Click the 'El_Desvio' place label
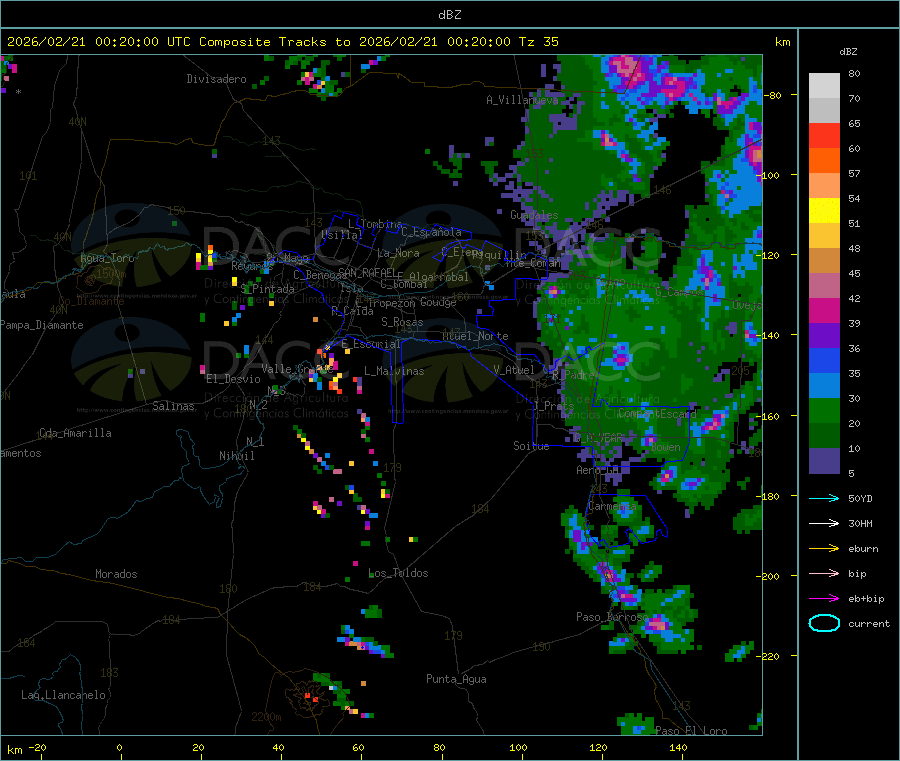Image resolution: width=900 pixels, height=761 pixels. (x=233, y=379)
